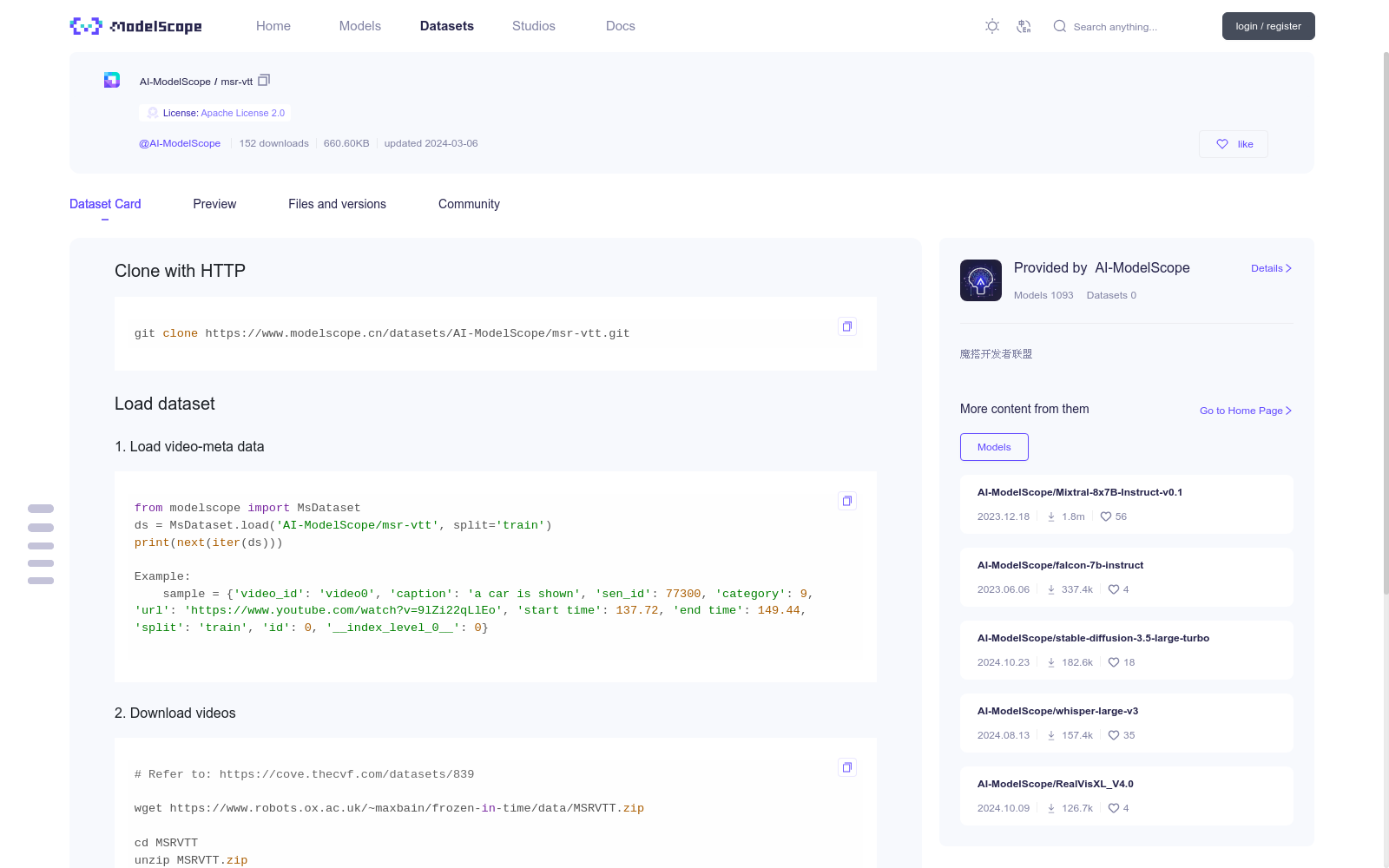This screenshot has height=868, width=1389.
Task: Click the "More content from them" heading
Action: 1024,409
